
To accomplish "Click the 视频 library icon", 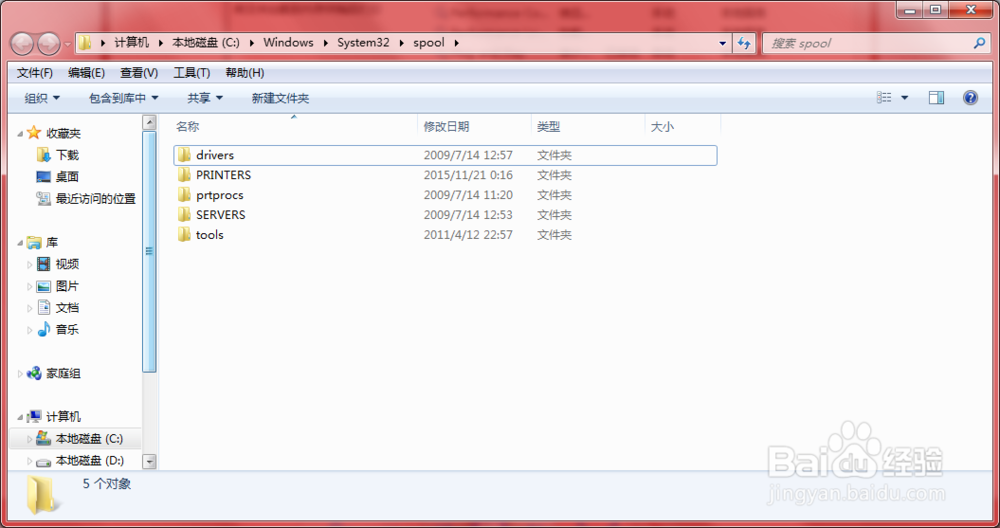I will pyautogui.click(x=43, y=264).
